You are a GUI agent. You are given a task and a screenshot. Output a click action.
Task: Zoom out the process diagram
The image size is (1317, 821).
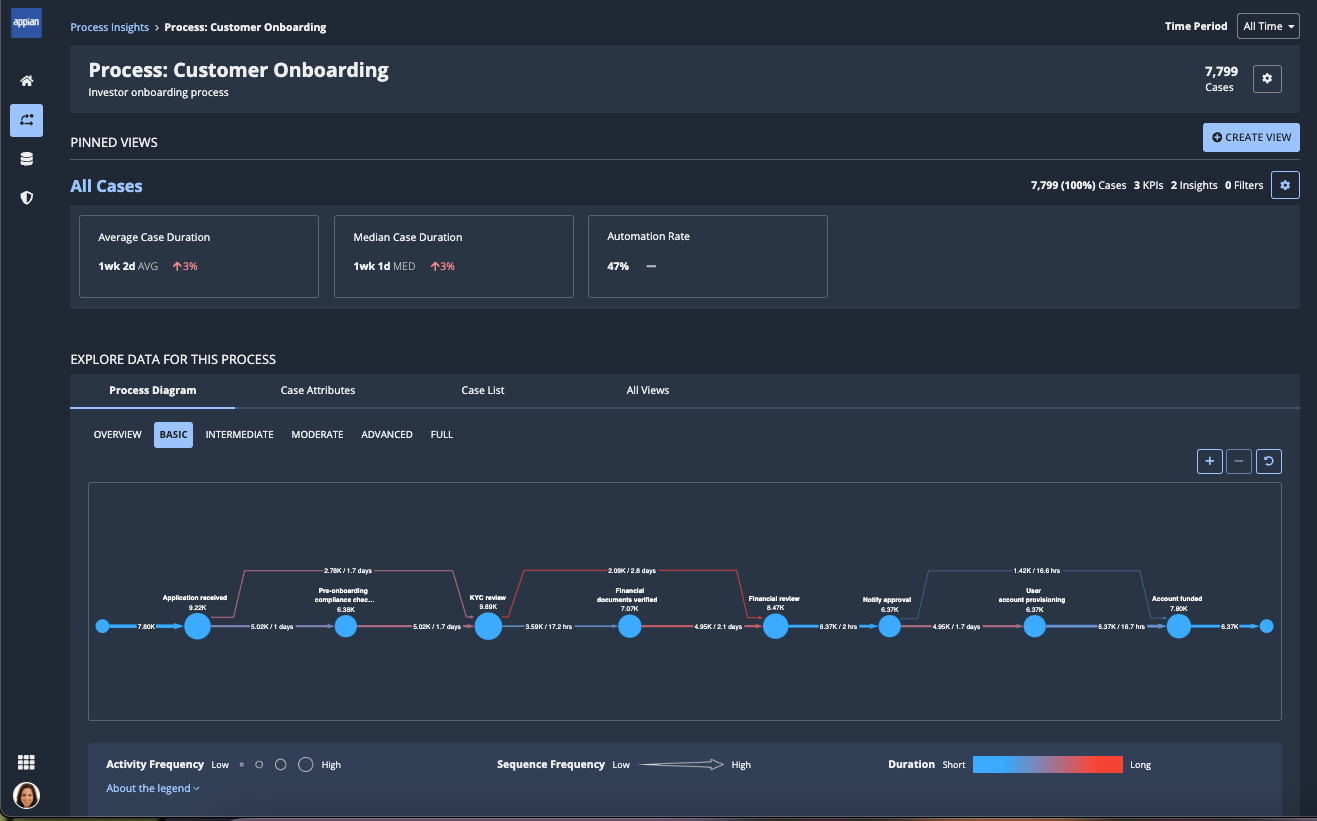coord(1239,461)
